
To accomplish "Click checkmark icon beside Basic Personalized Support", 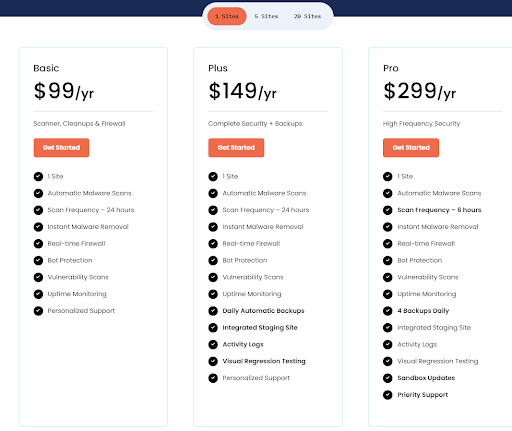I will tap(38, 311).
